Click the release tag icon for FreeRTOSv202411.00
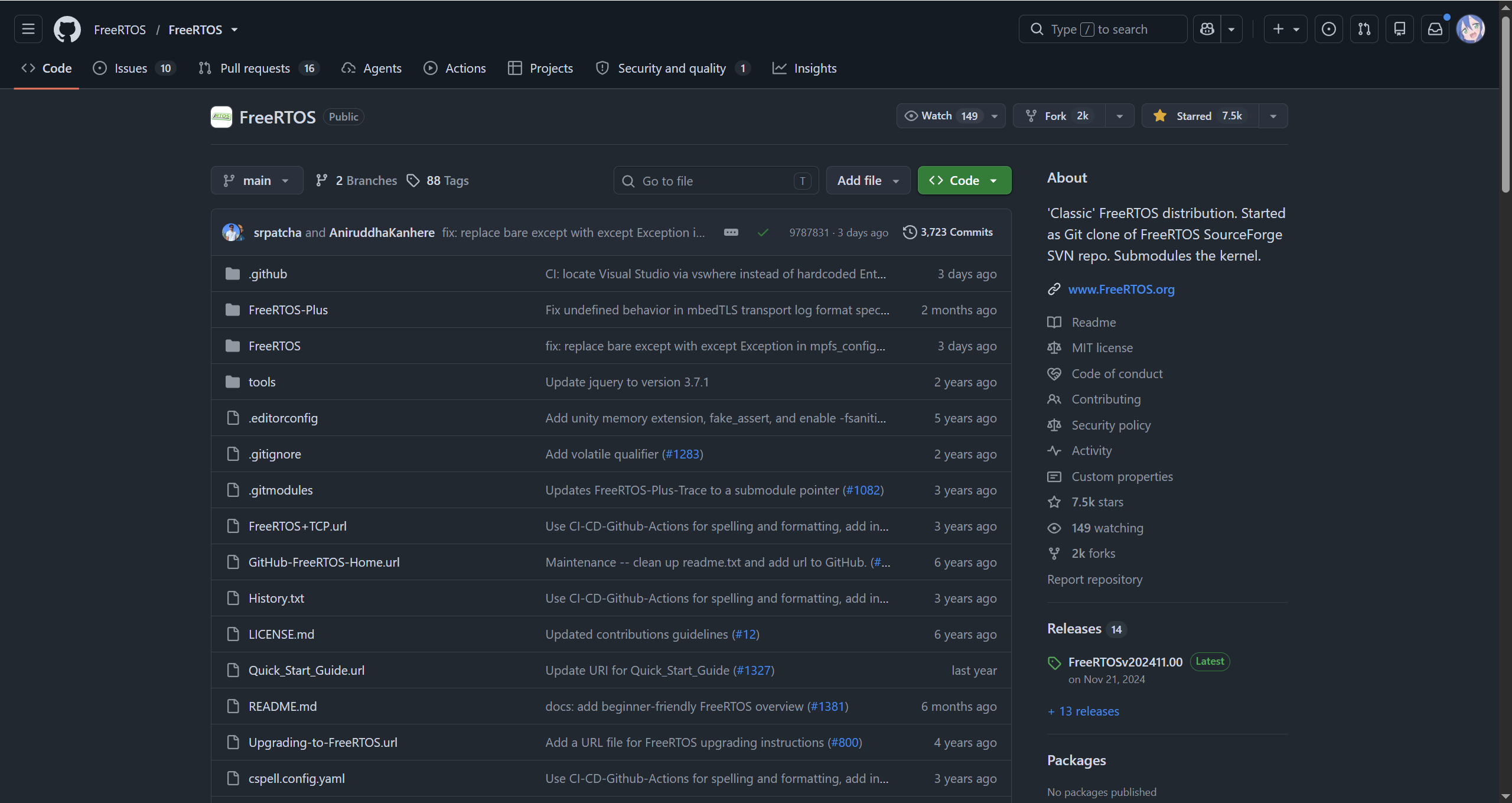Screen dimensions: 1512x803 pos(1054,663)
